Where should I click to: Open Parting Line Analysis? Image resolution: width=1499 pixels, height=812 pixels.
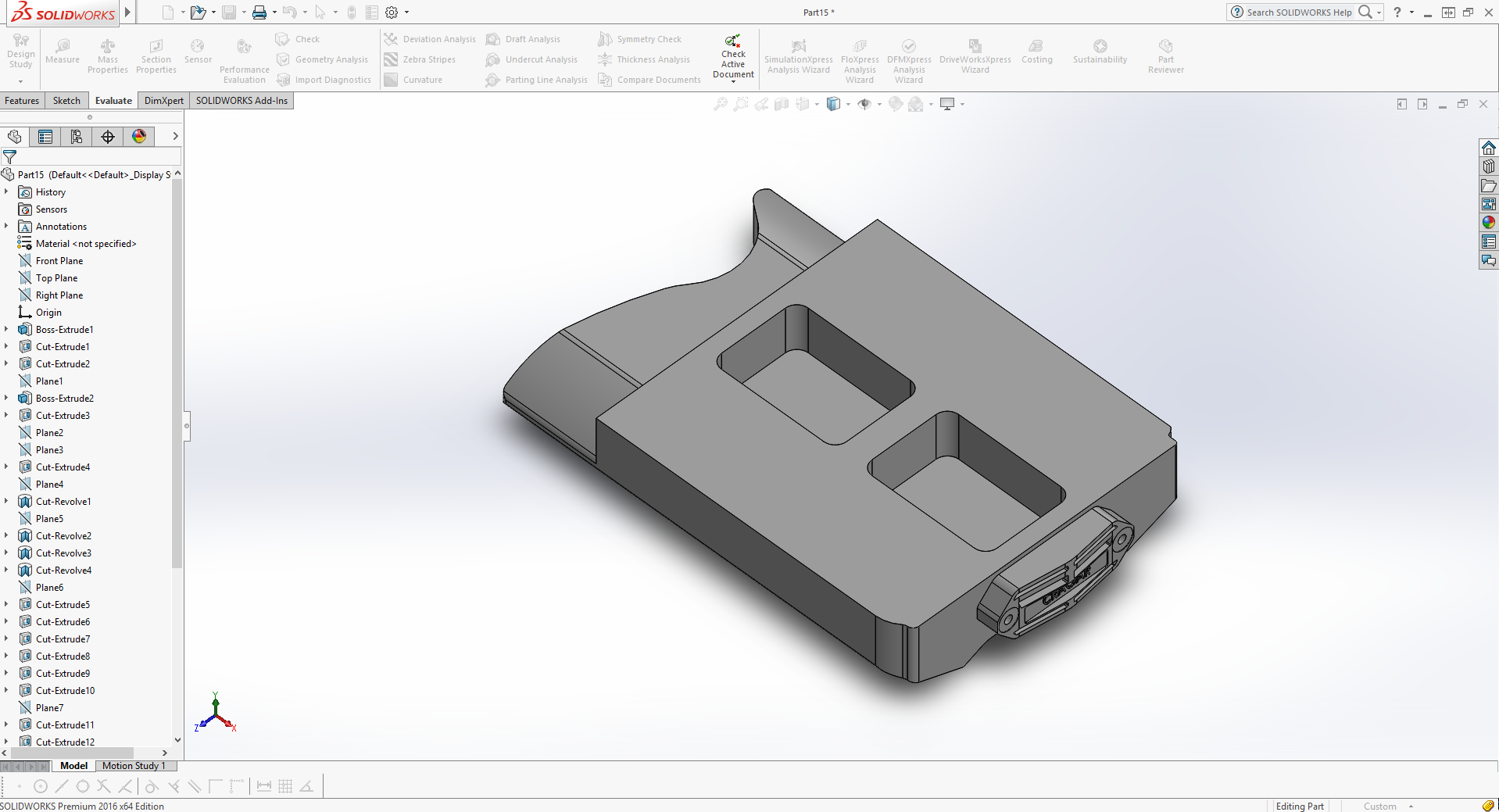tap(536, 80)
